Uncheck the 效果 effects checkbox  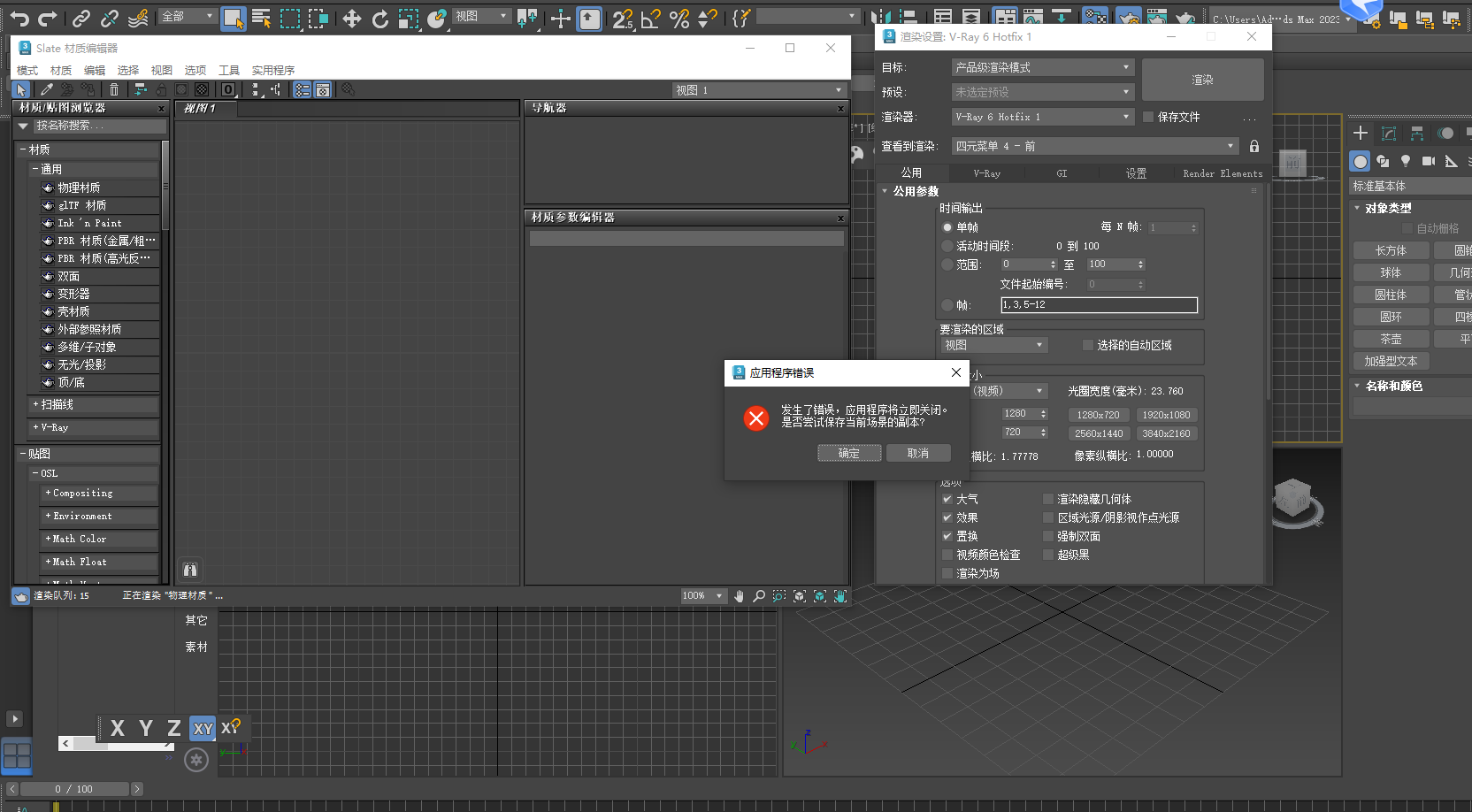click(x=947, y=517)
